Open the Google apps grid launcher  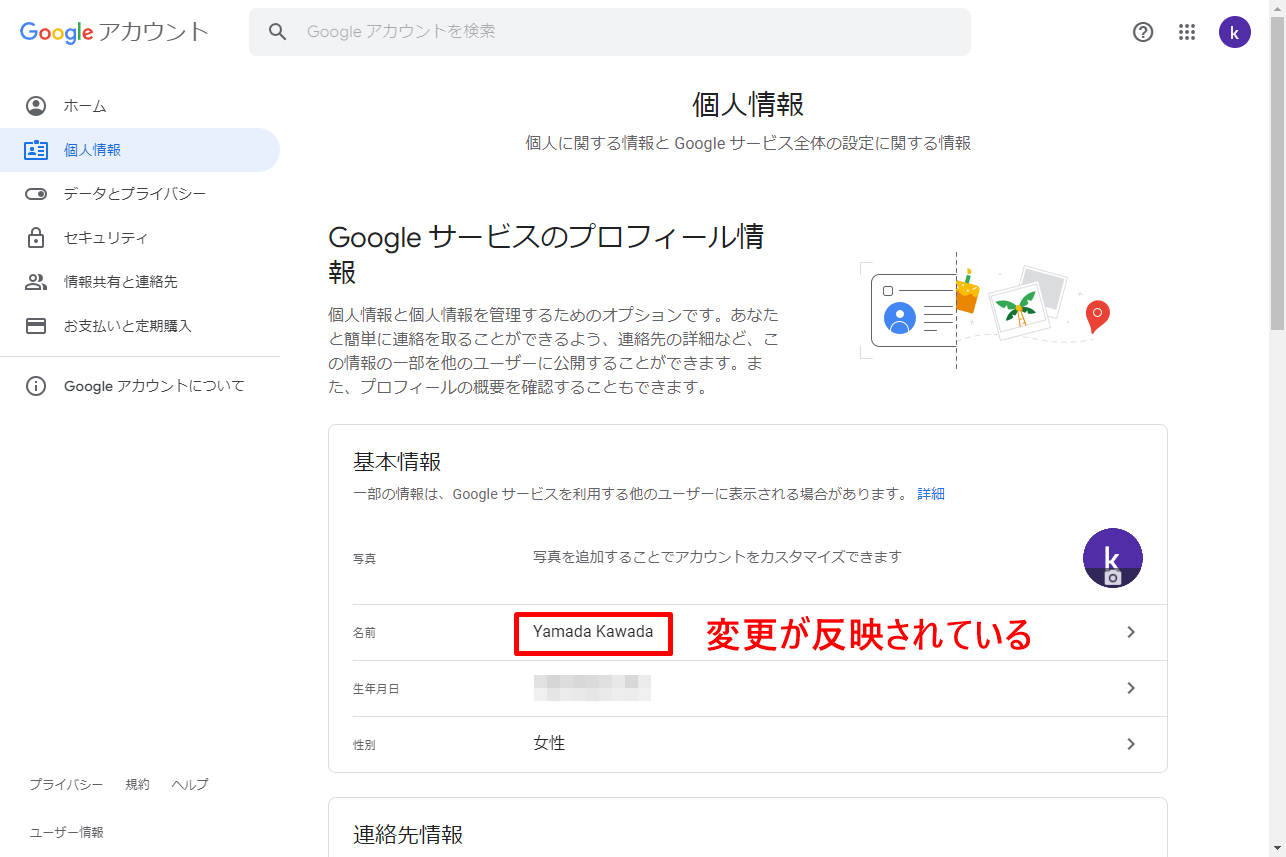click(x=1187, y=32)
